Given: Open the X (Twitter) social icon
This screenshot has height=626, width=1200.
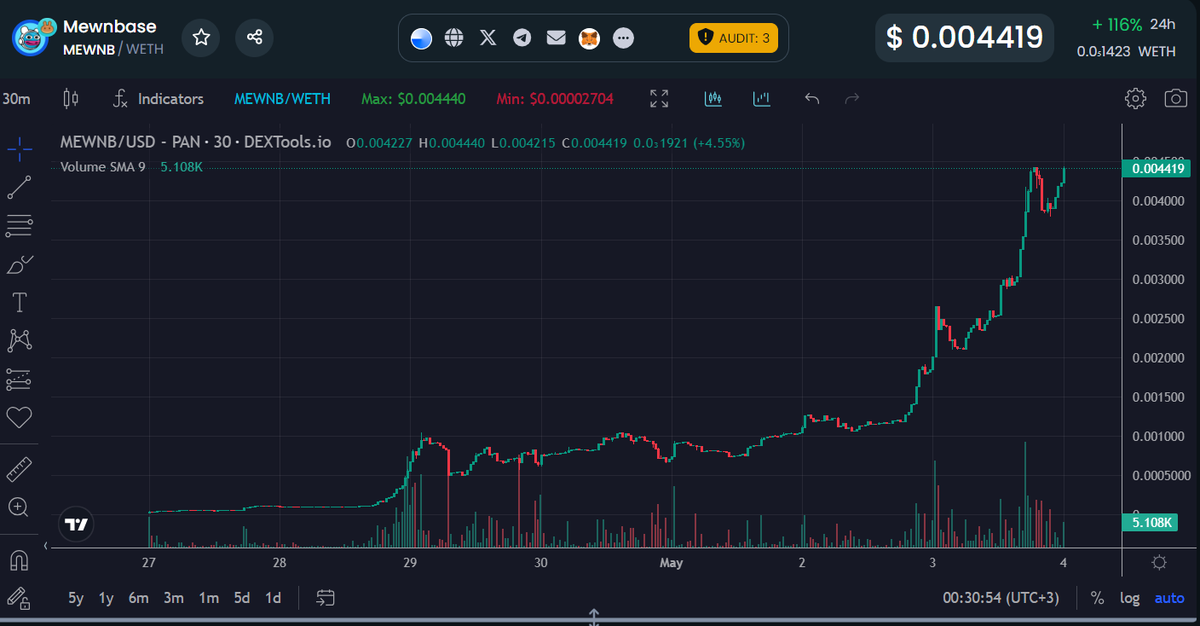Looking at the screenshot, I should click(488, 38).
